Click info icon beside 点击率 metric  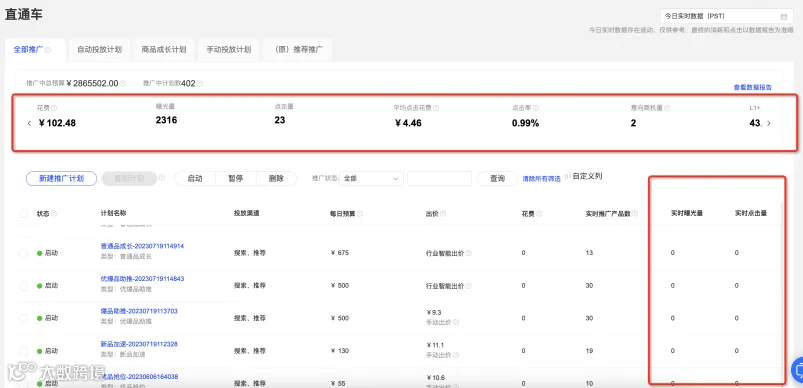[535, 108]
